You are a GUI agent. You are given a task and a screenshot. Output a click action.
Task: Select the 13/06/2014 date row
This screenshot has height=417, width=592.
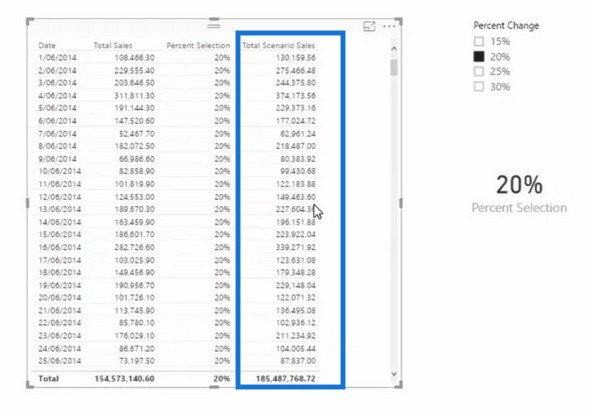point(177,209)
